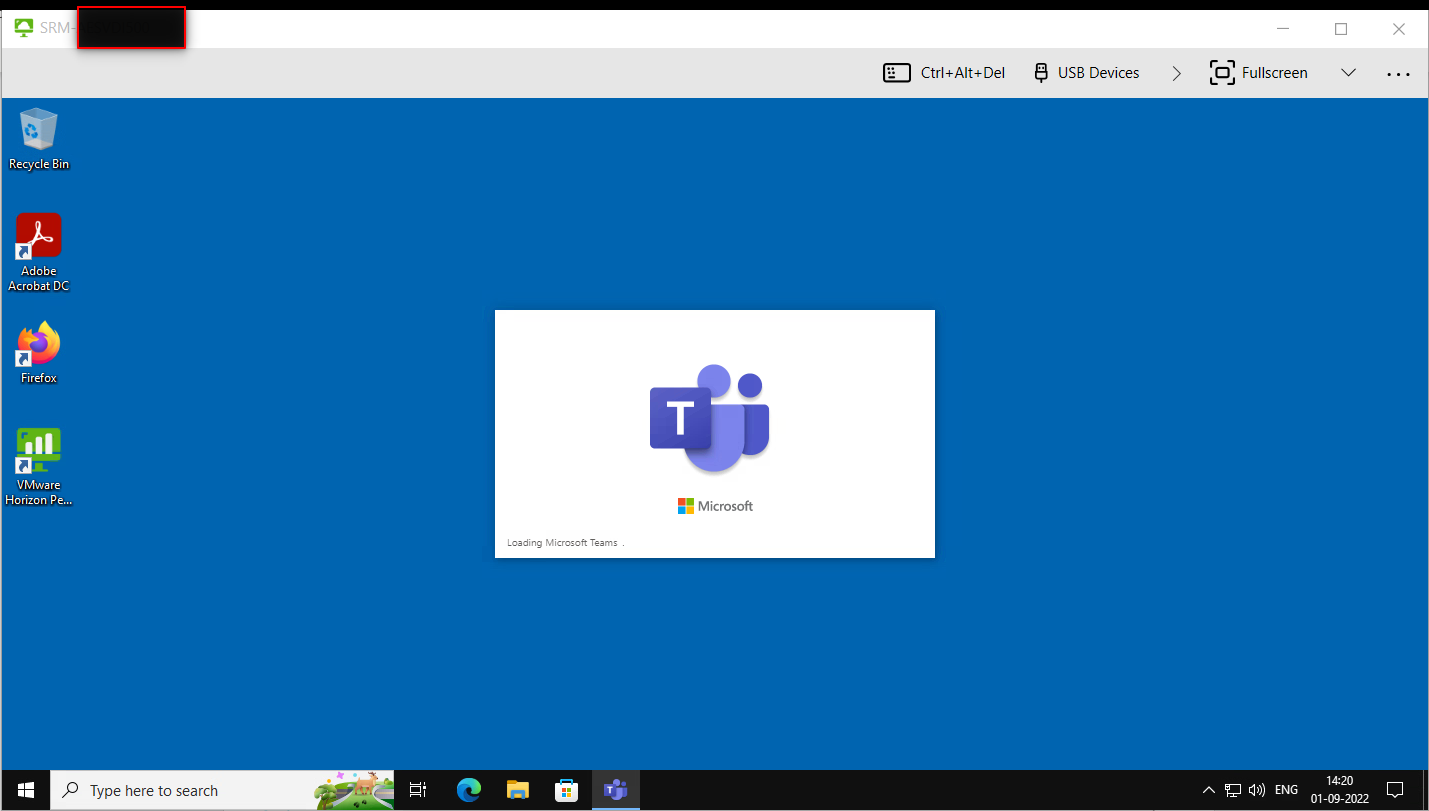Screen dimensions: 1429x811
Task: Switch the remote session to Fullscreen
Action: tap(1259, 73)
